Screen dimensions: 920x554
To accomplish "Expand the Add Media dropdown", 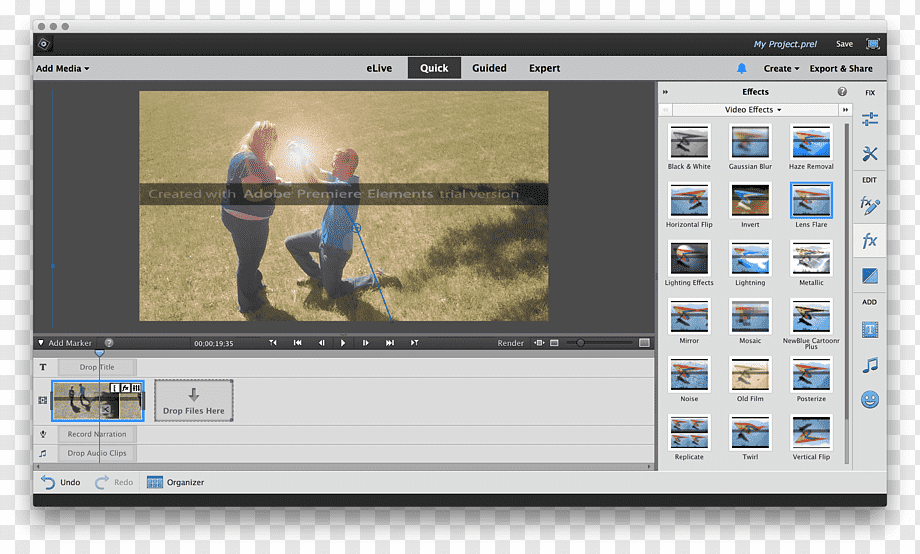I will click(62, 69).
